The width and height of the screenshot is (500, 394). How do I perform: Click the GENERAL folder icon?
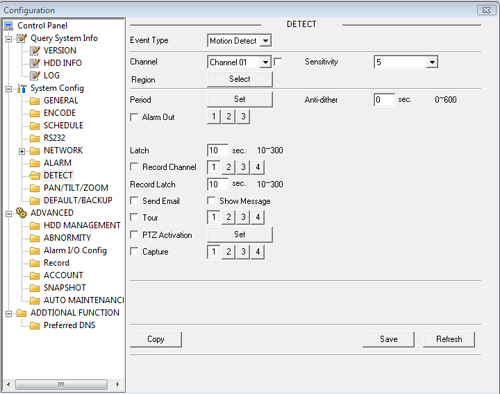35,101
